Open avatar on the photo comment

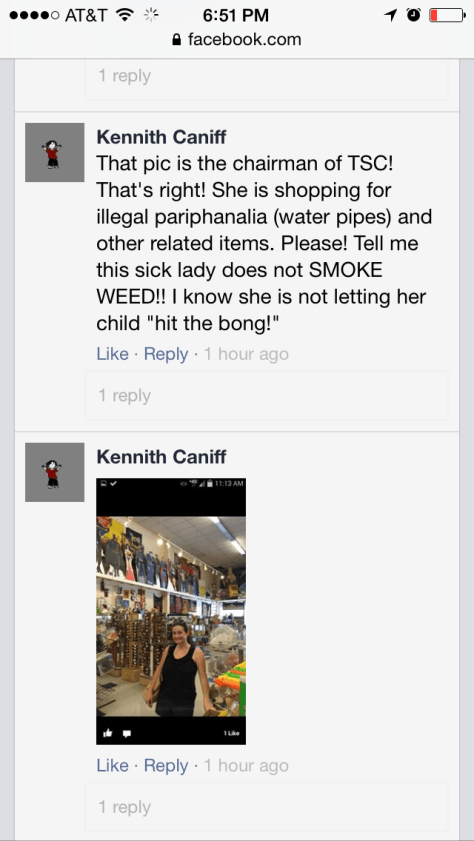[x=55, y=472]
